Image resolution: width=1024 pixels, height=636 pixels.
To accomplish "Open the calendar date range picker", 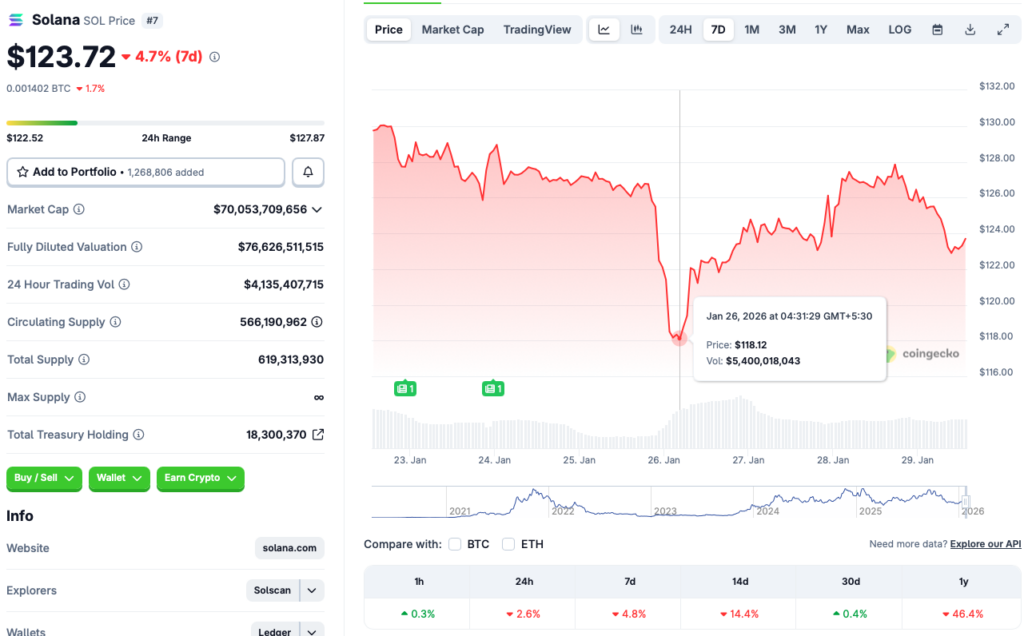I will coord(937,29).
